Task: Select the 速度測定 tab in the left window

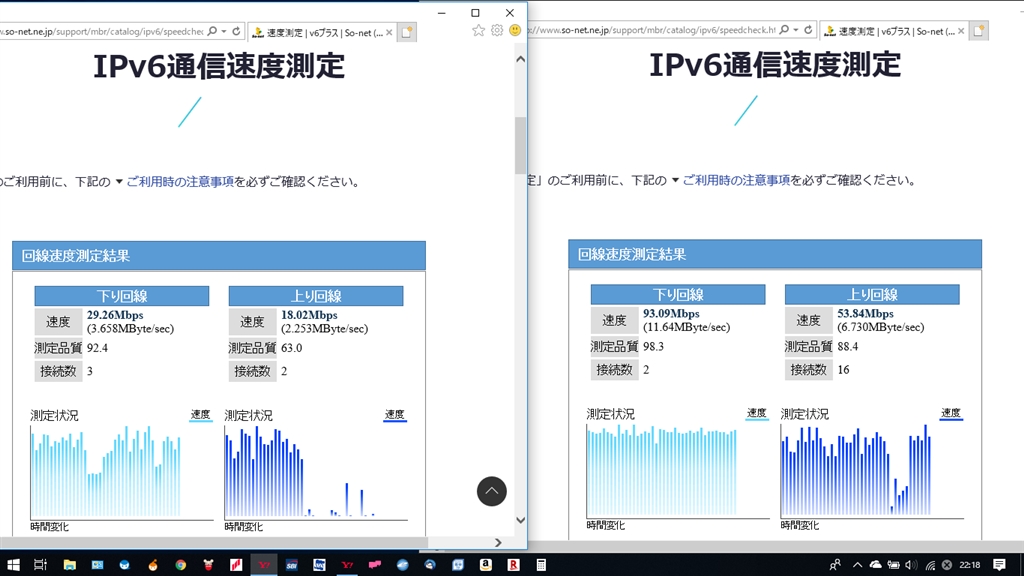Action: 322,32
